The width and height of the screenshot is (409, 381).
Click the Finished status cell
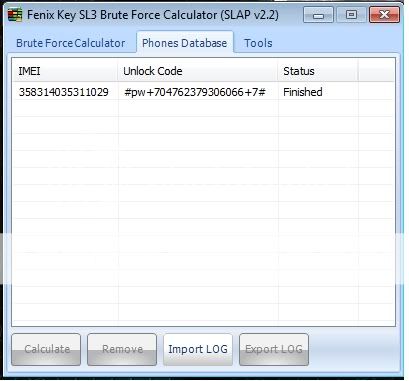coord(303,92)
